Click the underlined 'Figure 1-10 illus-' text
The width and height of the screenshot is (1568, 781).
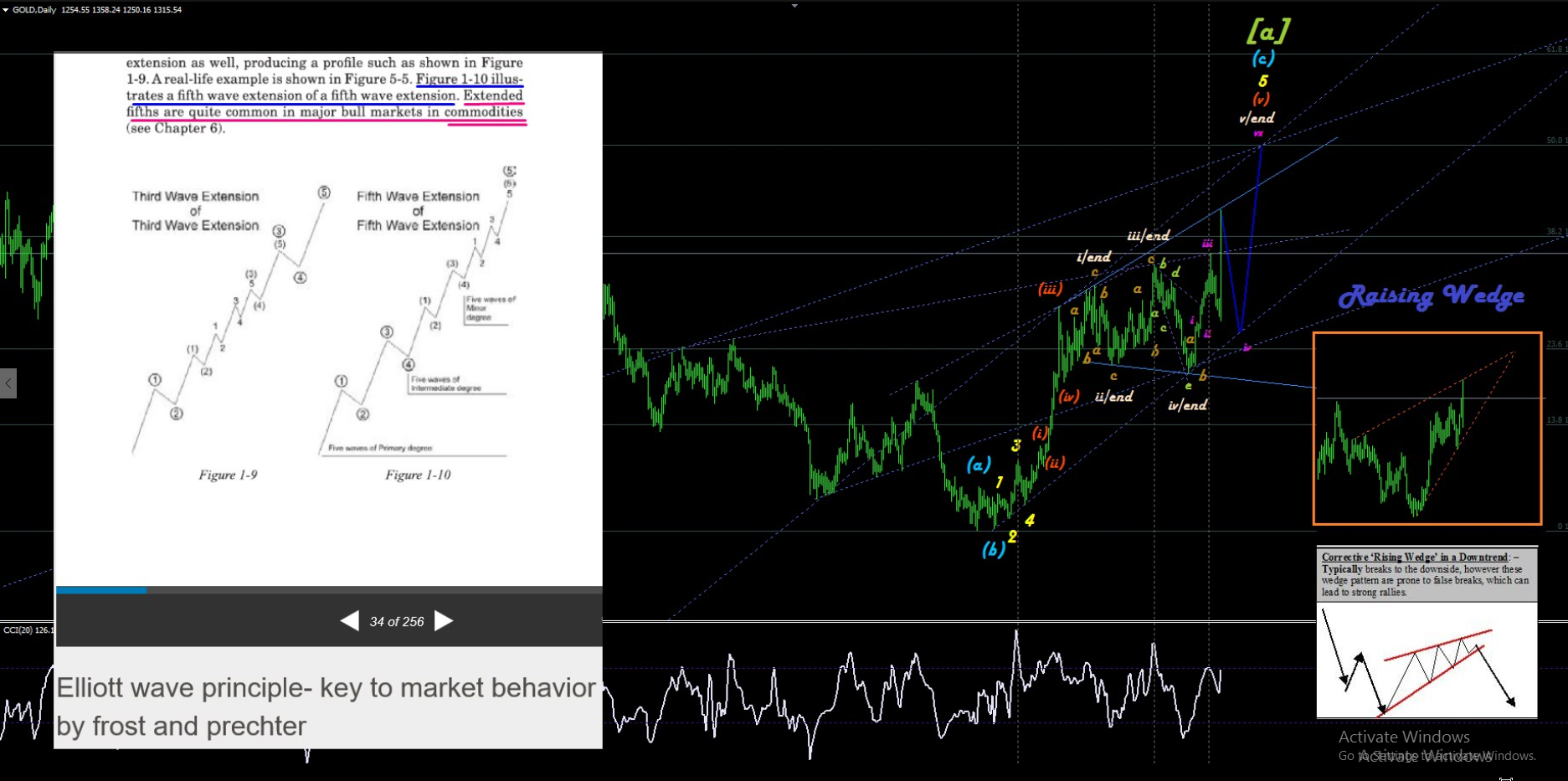point(470,80)
